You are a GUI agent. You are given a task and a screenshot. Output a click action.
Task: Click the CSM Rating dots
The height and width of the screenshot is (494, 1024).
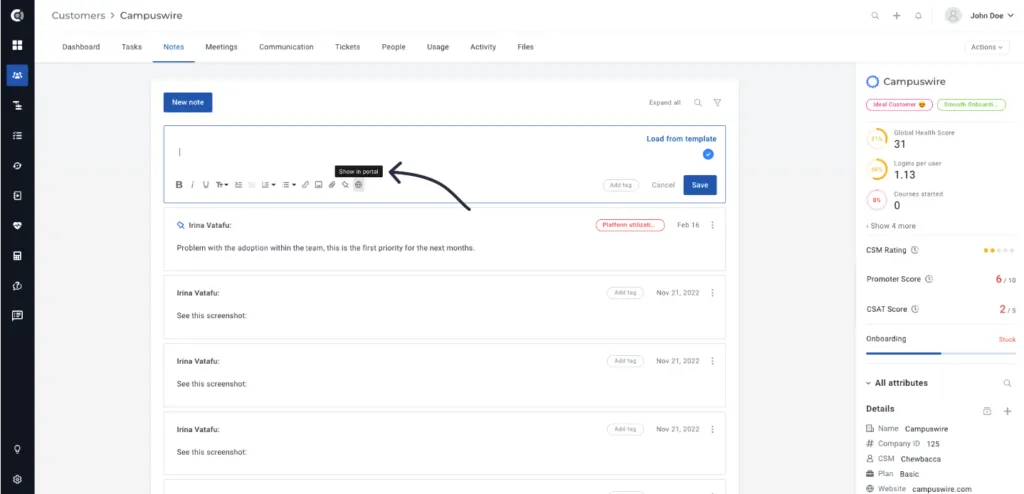(999, 250)
